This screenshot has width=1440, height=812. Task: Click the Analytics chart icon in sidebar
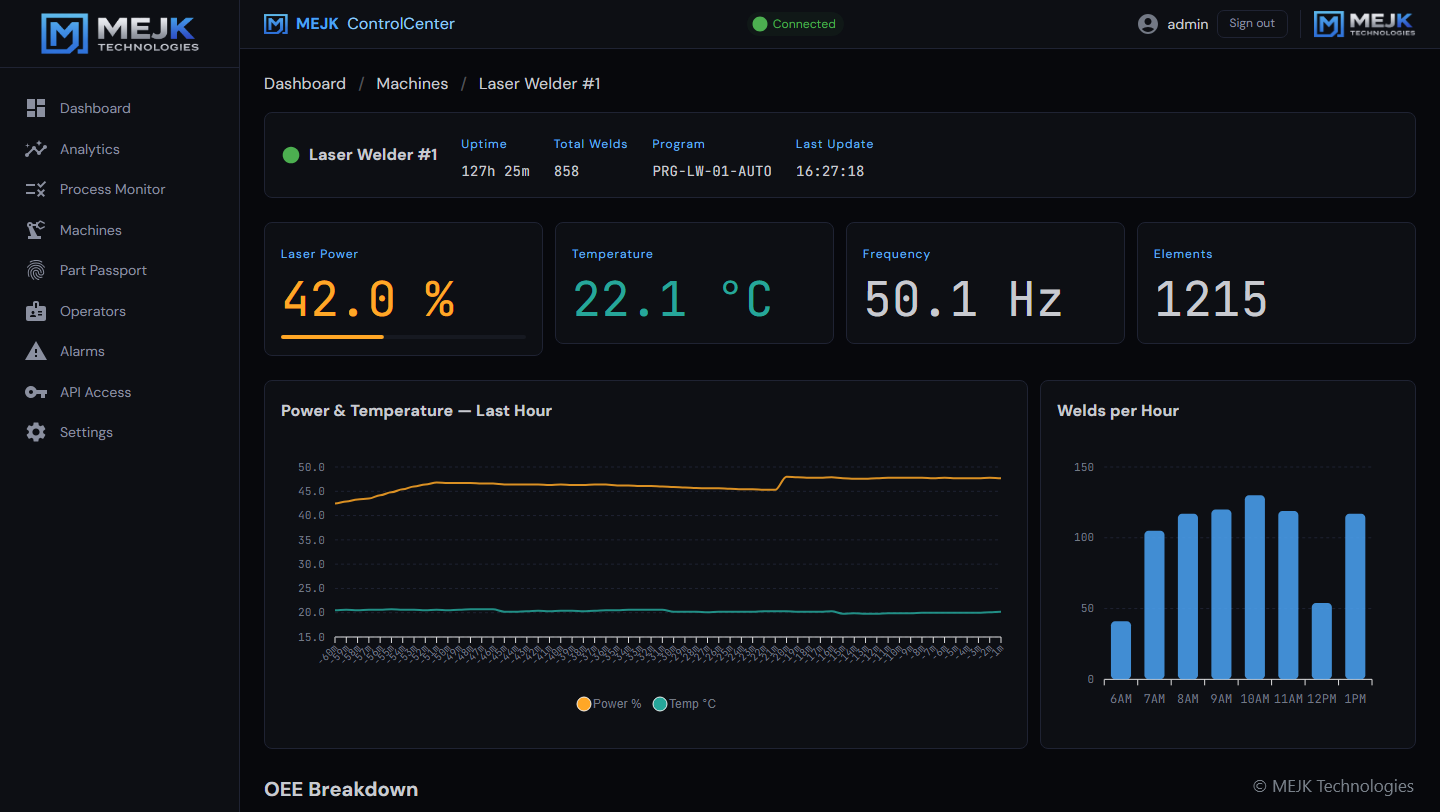click(x=36, y=149)
